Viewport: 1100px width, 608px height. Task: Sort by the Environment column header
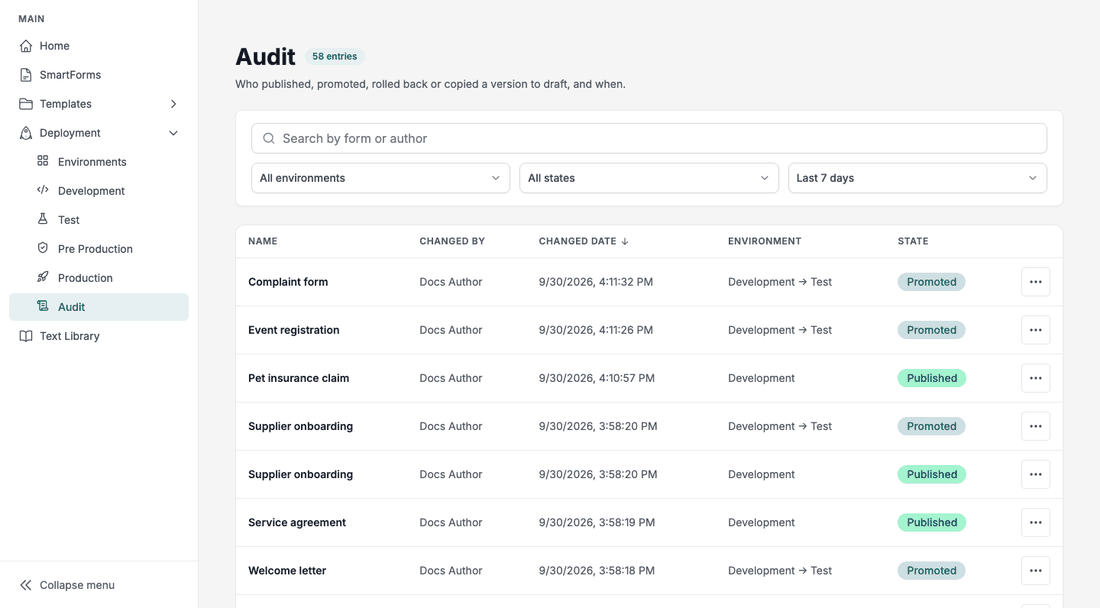(x=764, y=241)
